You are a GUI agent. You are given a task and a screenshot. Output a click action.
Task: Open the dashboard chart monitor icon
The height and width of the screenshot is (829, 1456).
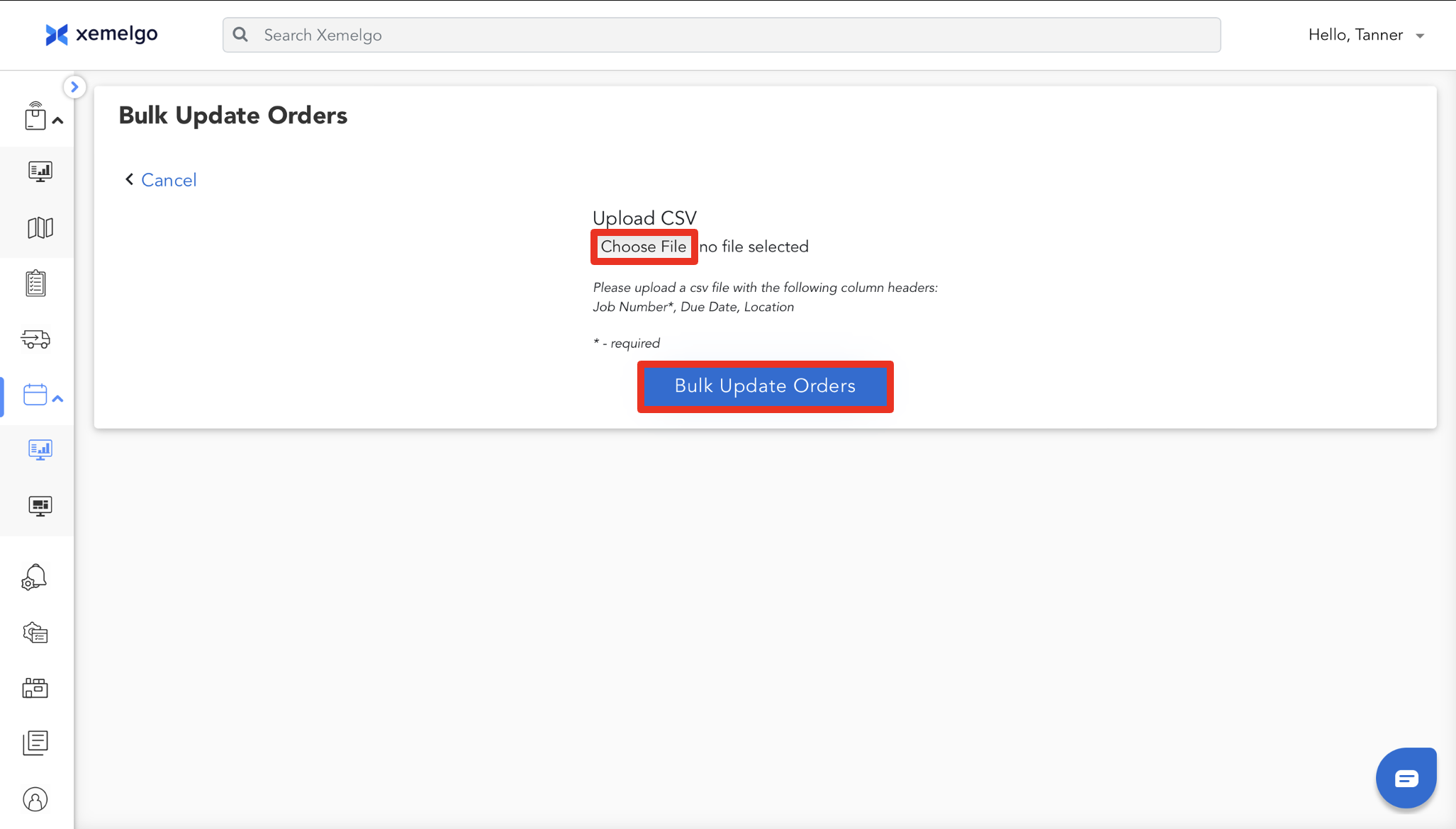click(40, 171)
